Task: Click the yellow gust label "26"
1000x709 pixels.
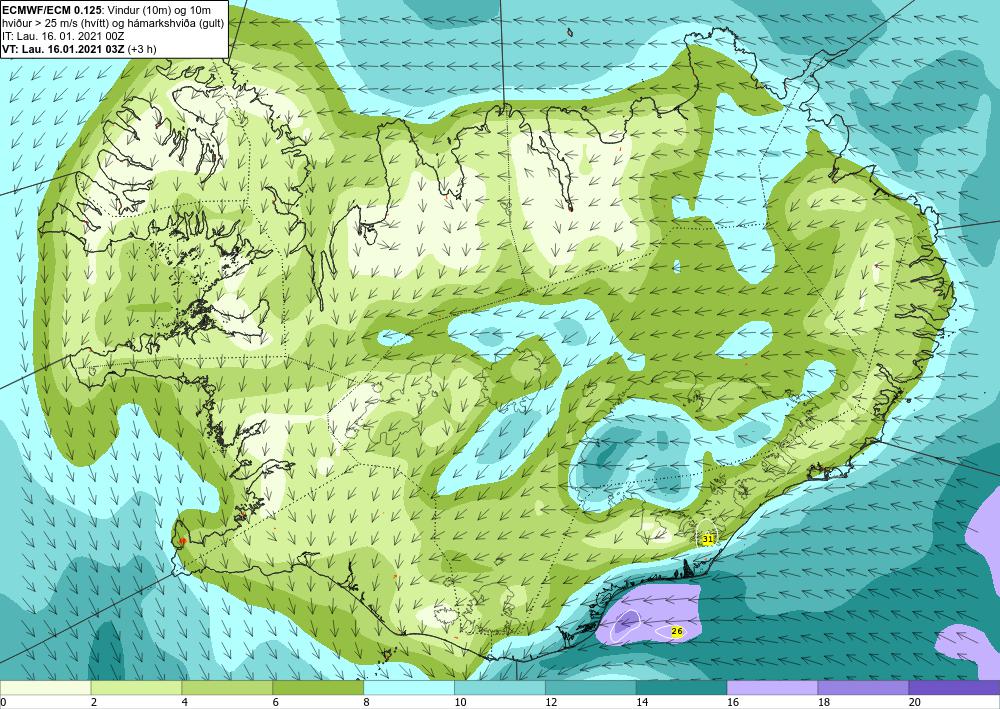Action: tap(677, 631)
